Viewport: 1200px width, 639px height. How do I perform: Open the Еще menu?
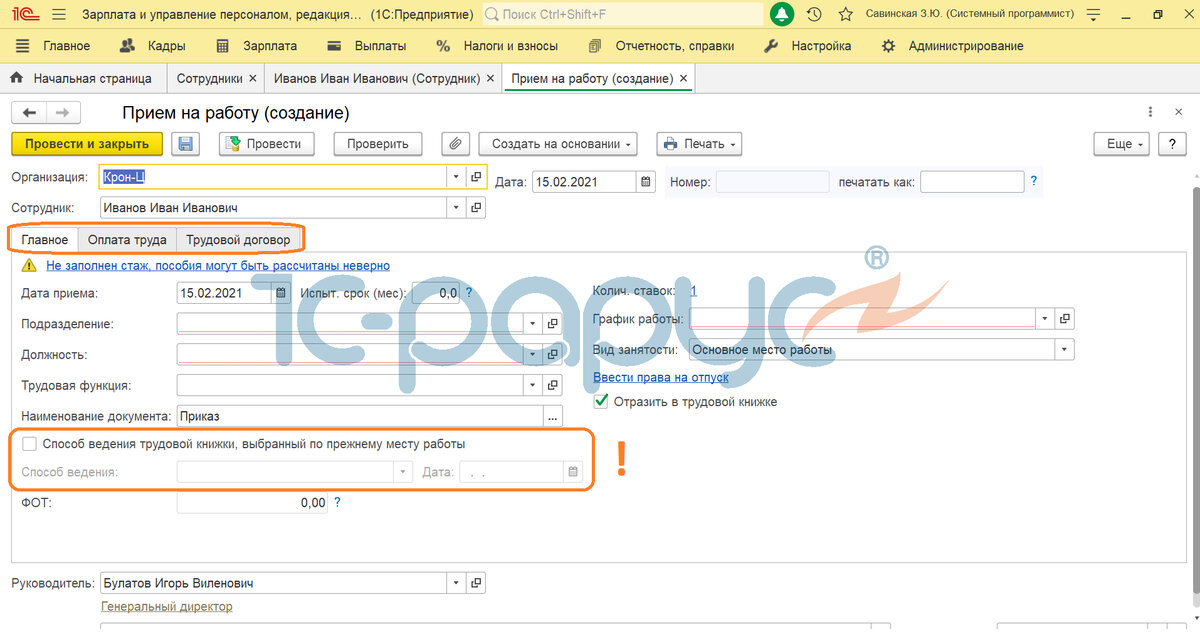pos(1123,144)
